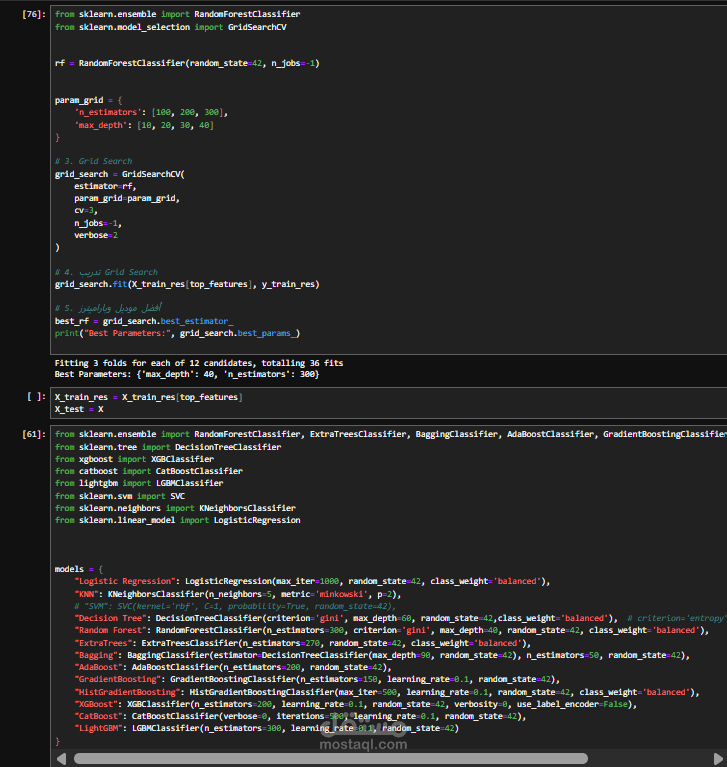Click 'from xgboost import XGBClassifier' line
Viewport: 727px width, 767px height.
coord(135,459)
